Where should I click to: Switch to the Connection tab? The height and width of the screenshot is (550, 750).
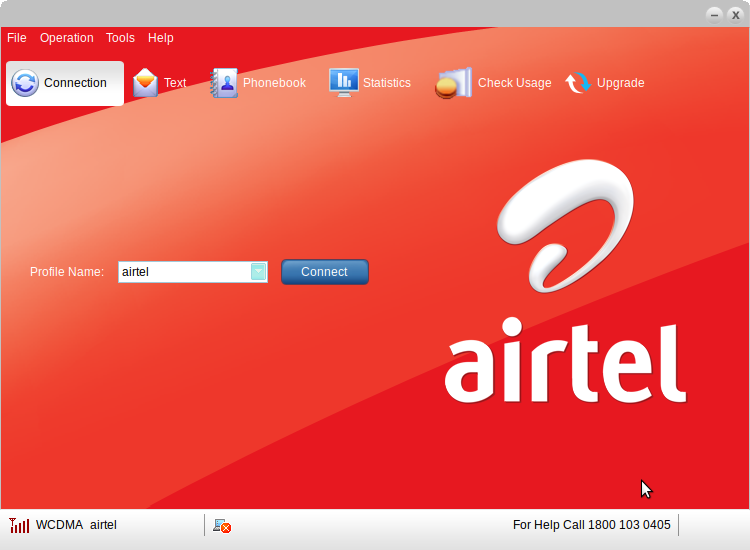(x=65, y=83)
